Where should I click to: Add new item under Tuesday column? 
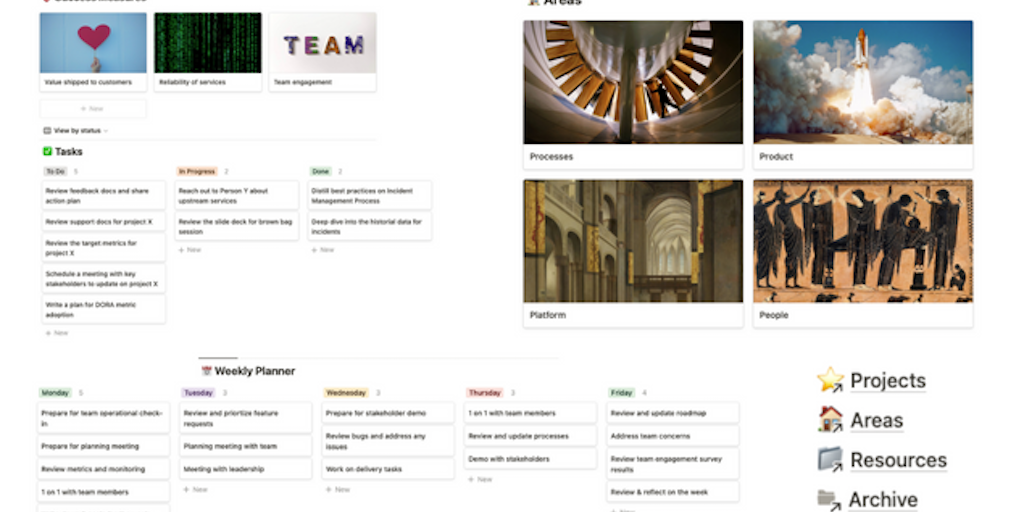click(195, 490)
